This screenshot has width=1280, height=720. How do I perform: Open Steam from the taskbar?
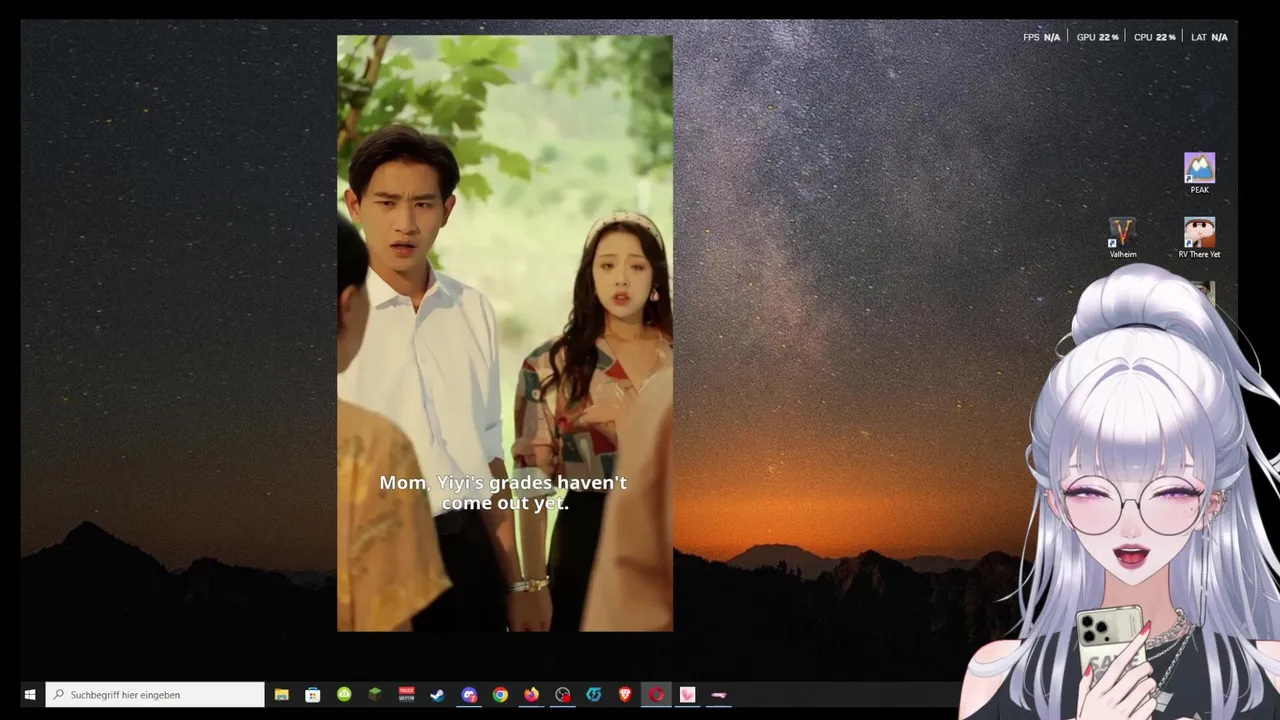click(438, 694)
